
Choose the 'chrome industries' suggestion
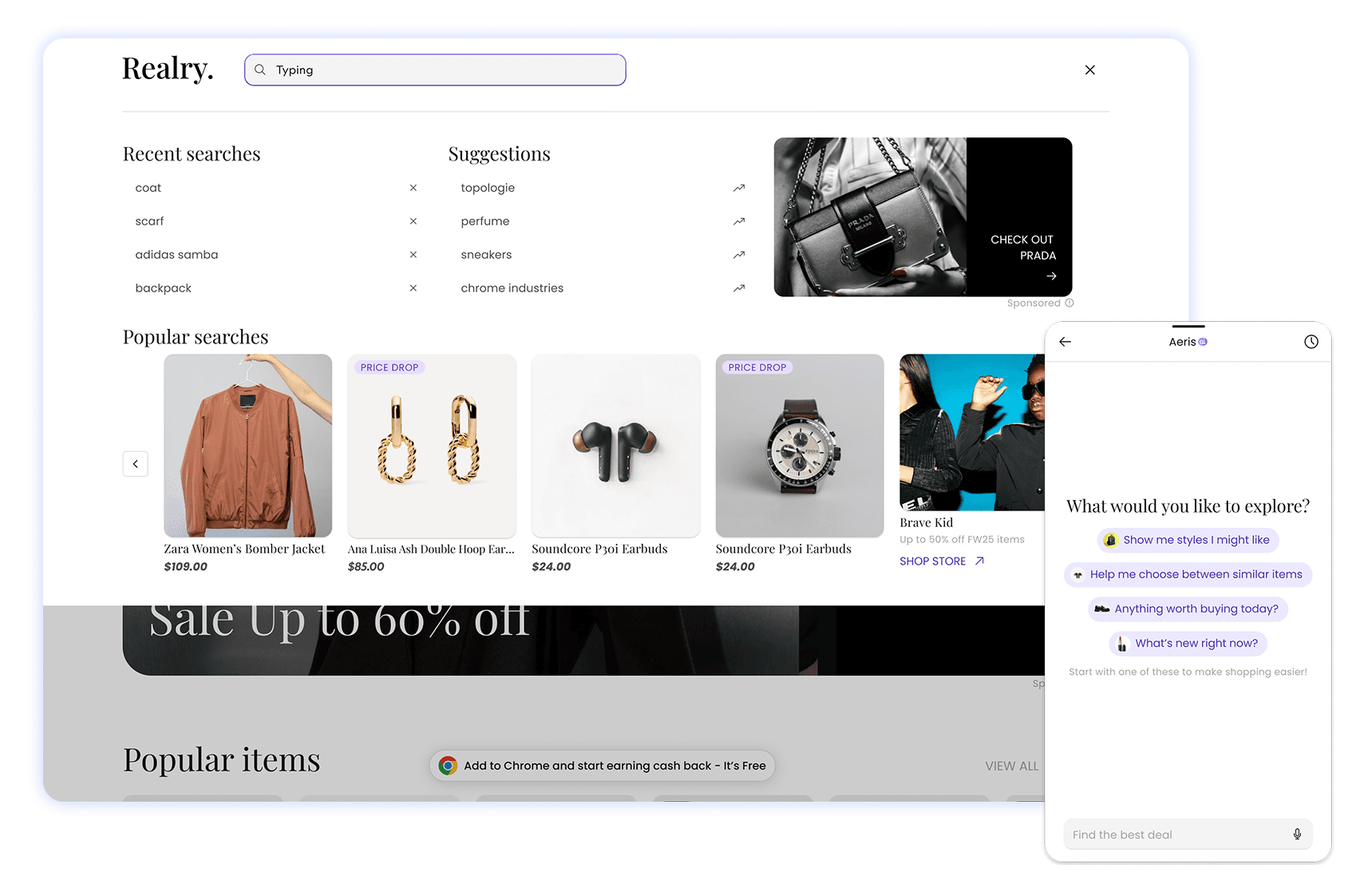click(512, 288)
